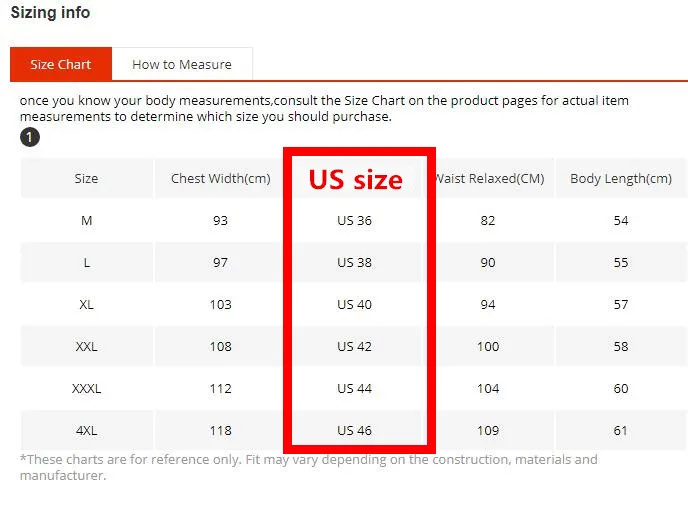Select the M size row cell
688x517 pixels.
(86, 220)
